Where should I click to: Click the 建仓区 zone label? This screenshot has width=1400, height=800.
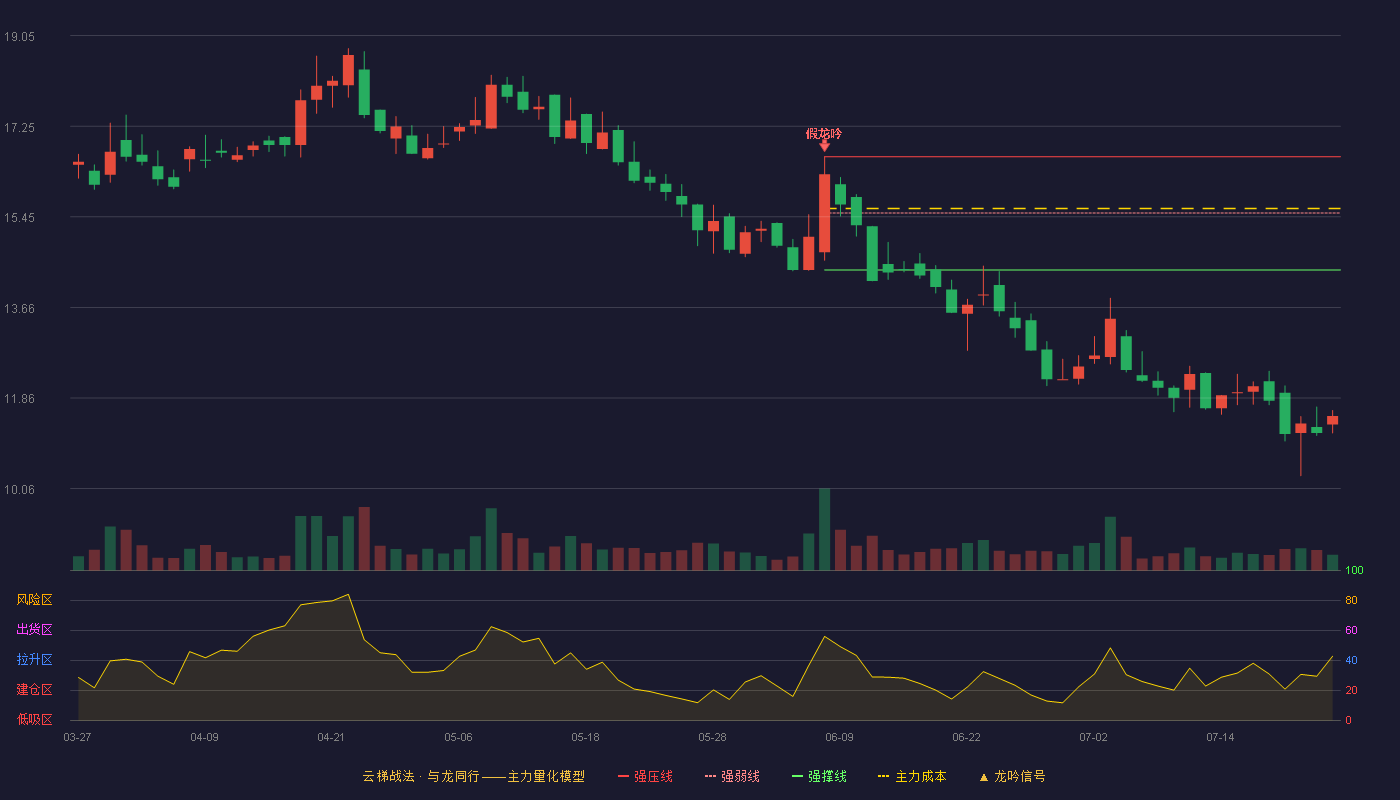[x=34, y=690]
